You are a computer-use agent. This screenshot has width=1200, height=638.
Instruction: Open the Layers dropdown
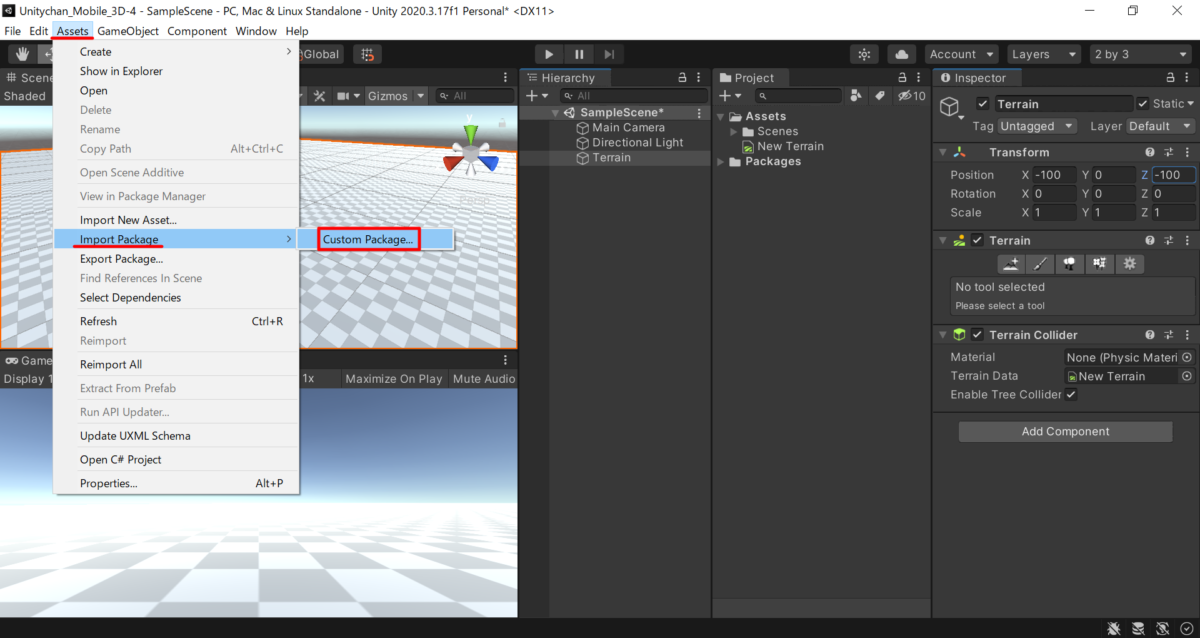1043,54
